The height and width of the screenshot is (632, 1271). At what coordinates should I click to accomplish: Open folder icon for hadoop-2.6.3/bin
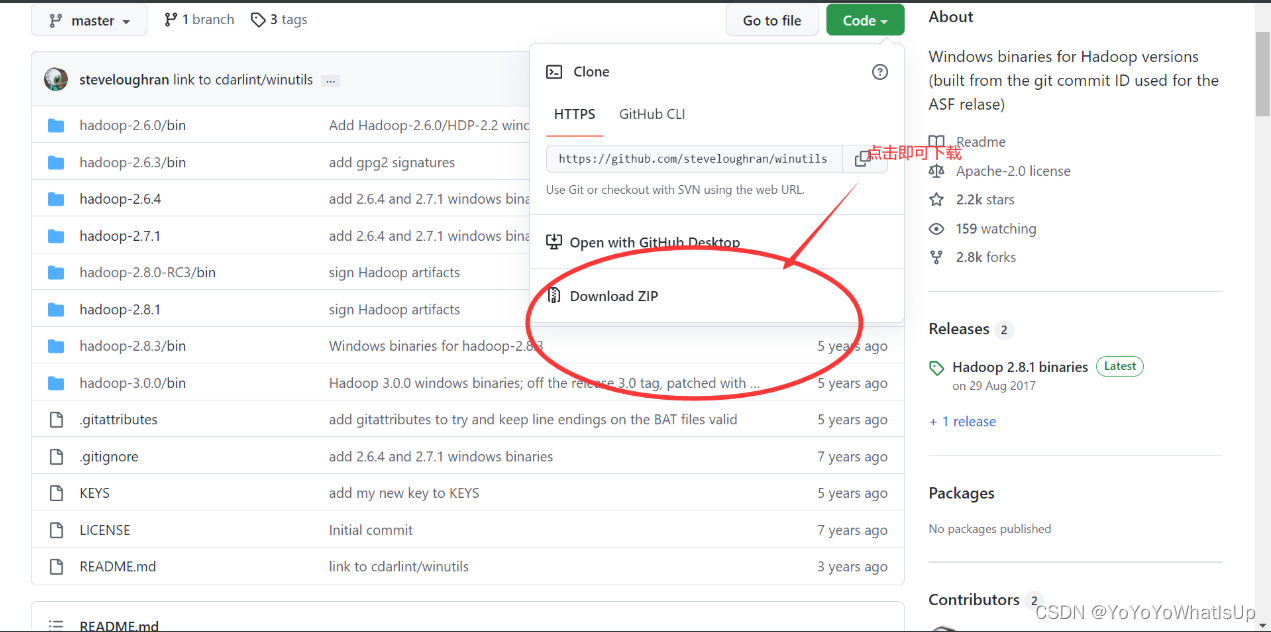tap(56, 162)
